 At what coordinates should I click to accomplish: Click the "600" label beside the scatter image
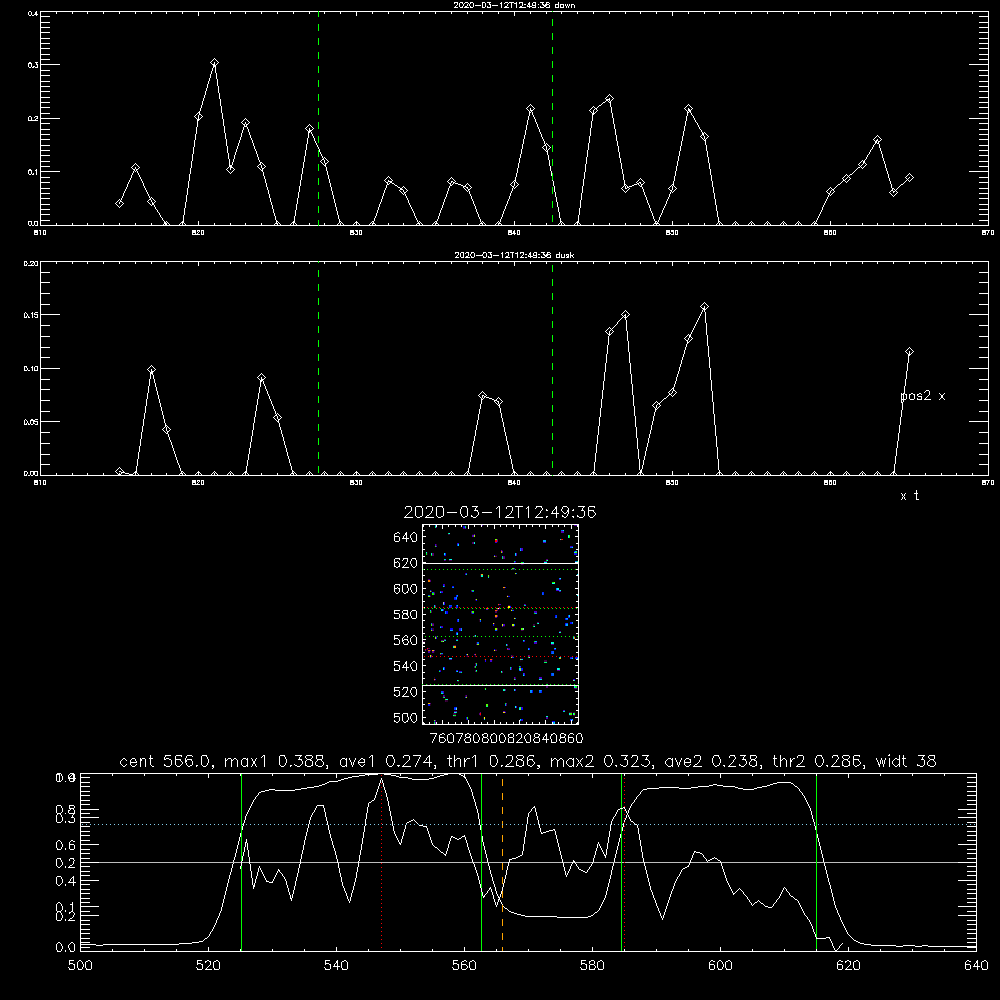pos(406,589)
